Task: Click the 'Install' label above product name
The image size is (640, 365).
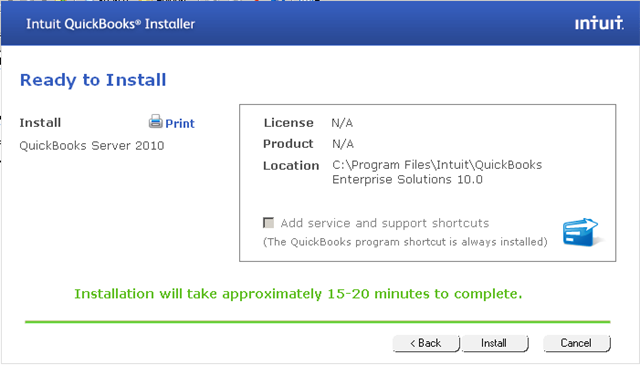Action: (40, 122)
